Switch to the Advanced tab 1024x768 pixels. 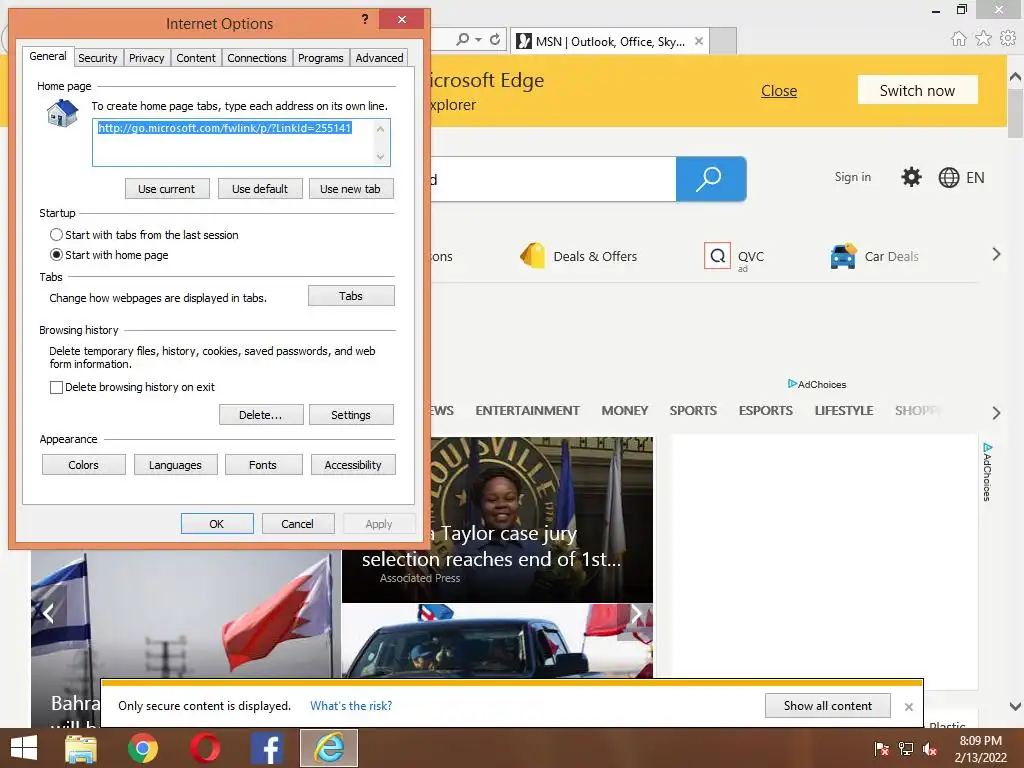tap(379, 58)
